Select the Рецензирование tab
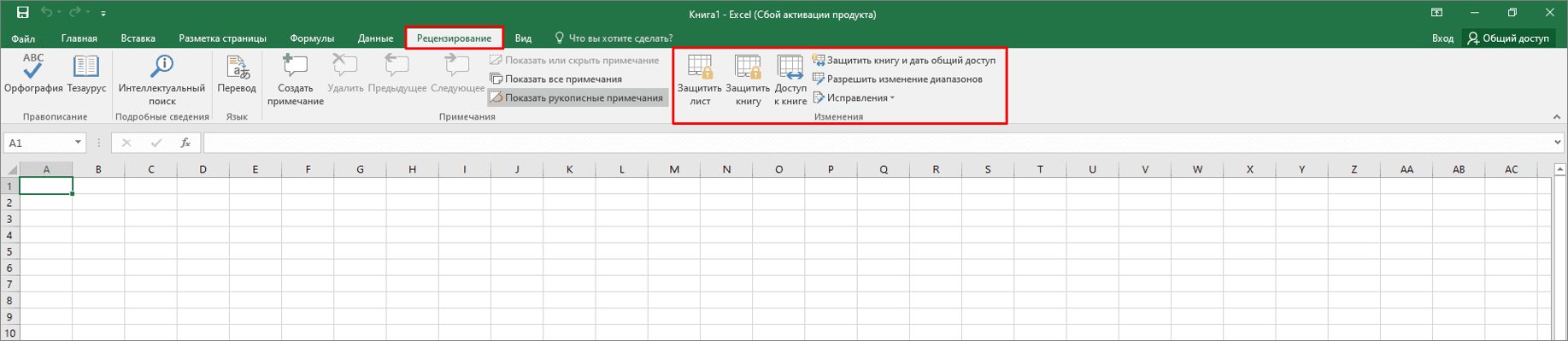 click(x=454, y=38)
